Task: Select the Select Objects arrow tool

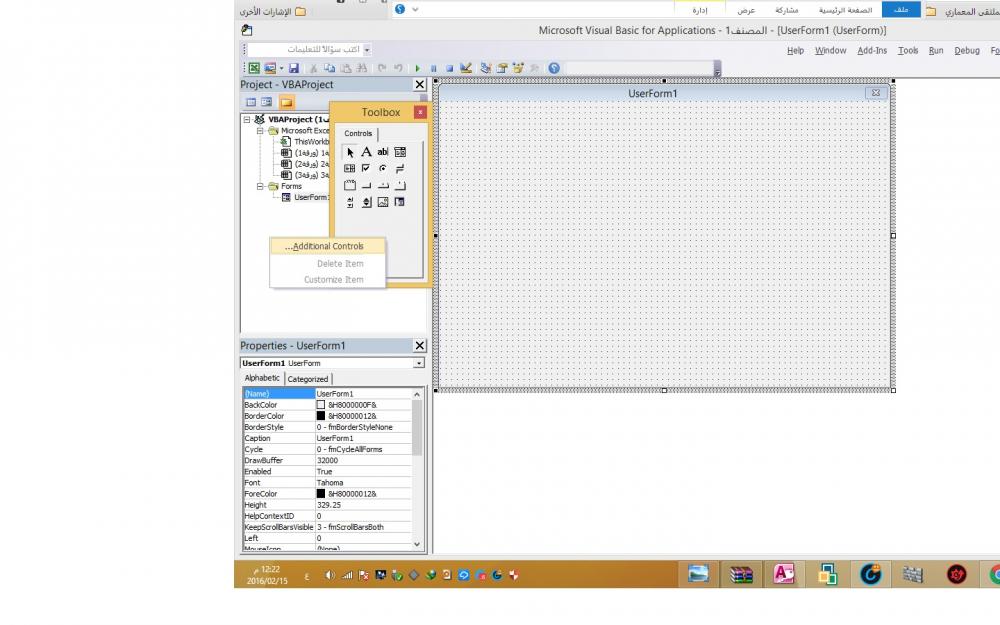Action: pos(349,152)
